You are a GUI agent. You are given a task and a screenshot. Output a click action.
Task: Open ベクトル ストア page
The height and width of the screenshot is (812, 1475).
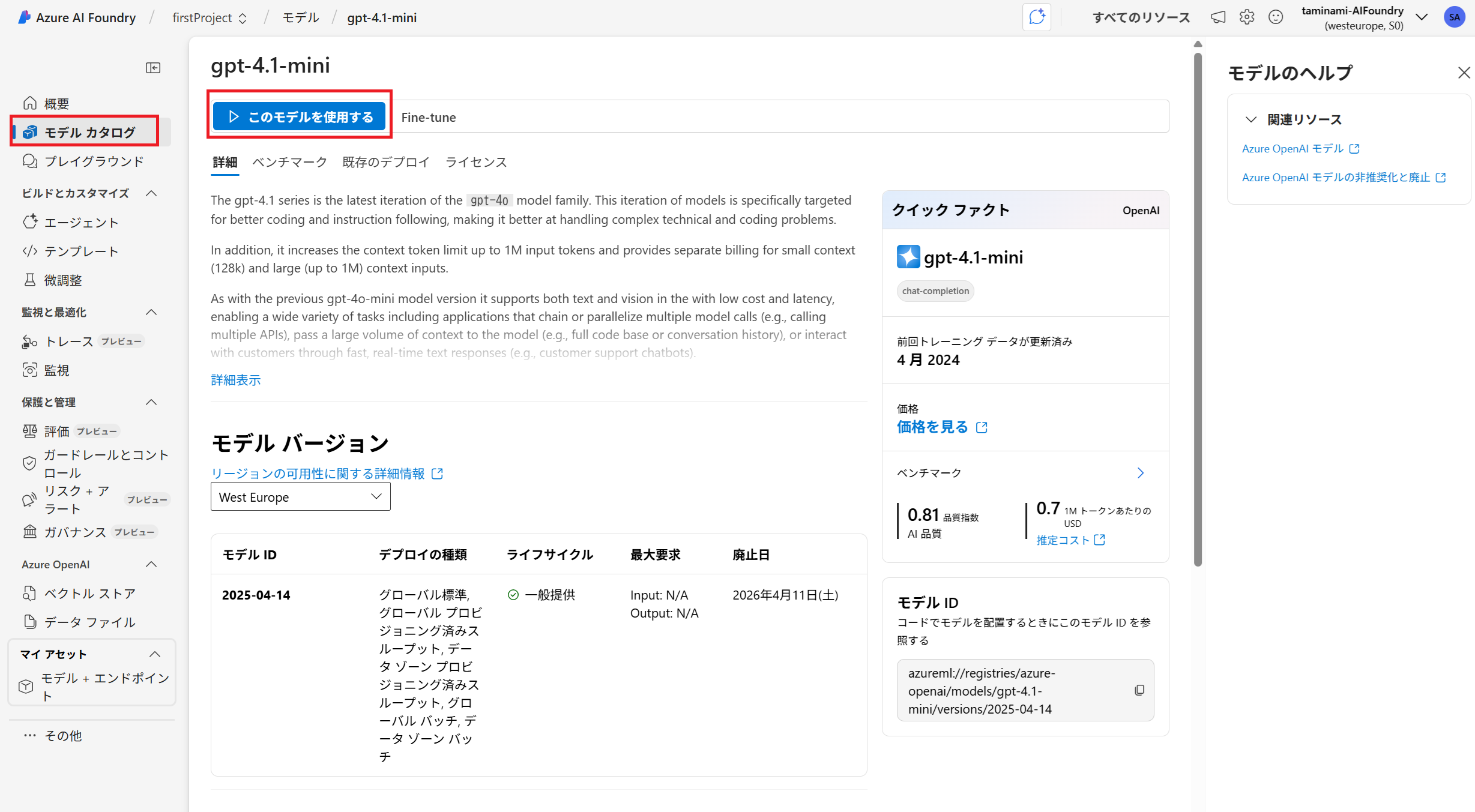click(x=79, y=593)
